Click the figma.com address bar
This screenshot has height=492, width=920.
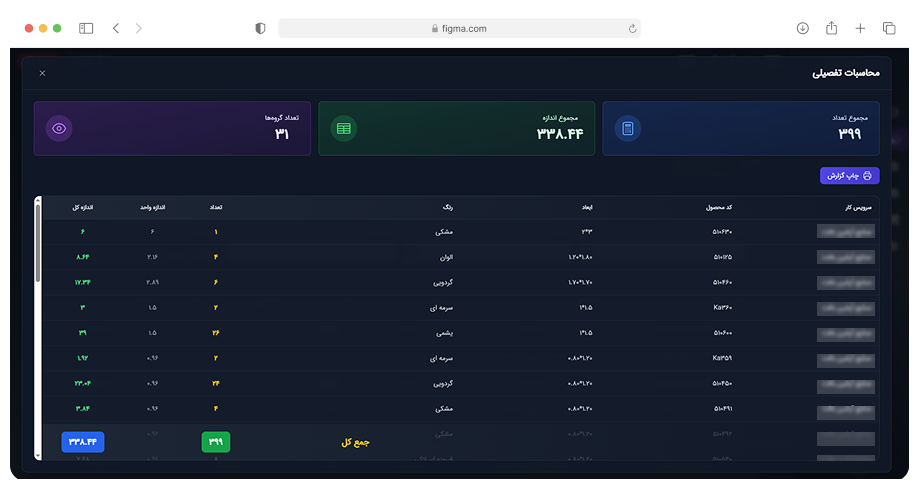(460, 29)
